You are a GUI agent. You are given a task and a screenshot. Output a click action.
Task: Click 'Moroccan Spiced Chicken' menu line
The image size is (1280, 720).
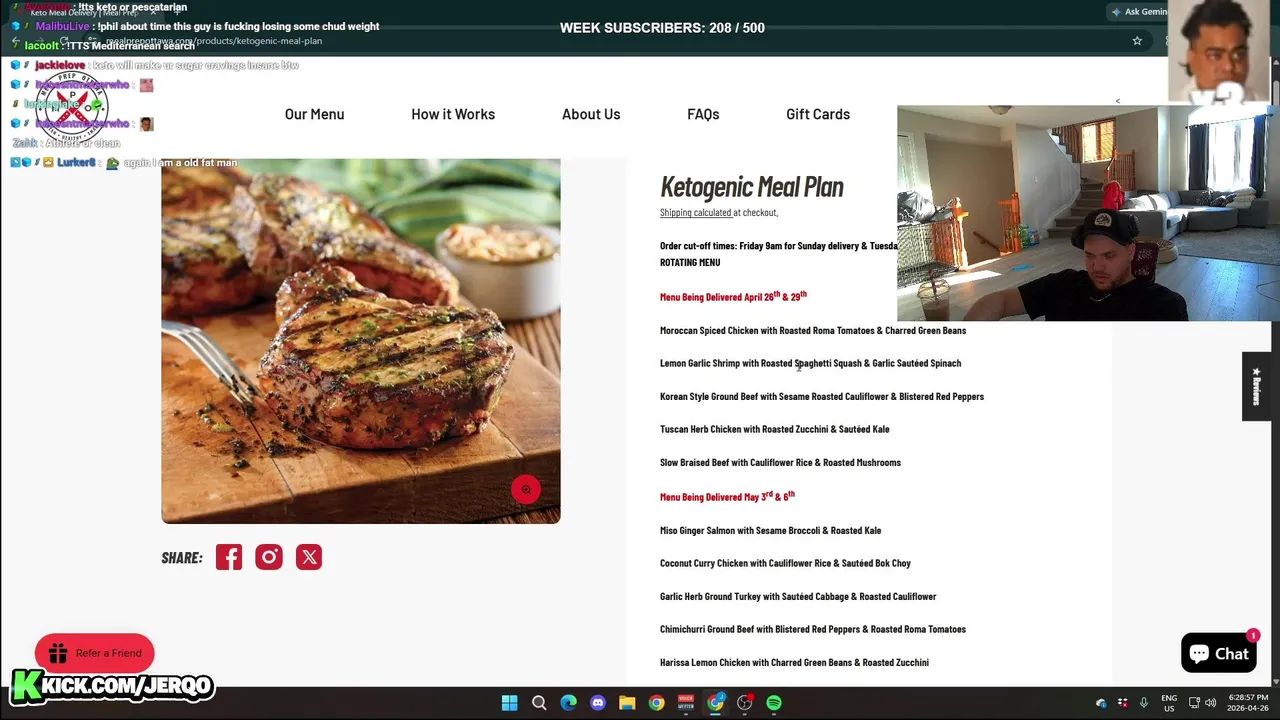tap(813, 330)
